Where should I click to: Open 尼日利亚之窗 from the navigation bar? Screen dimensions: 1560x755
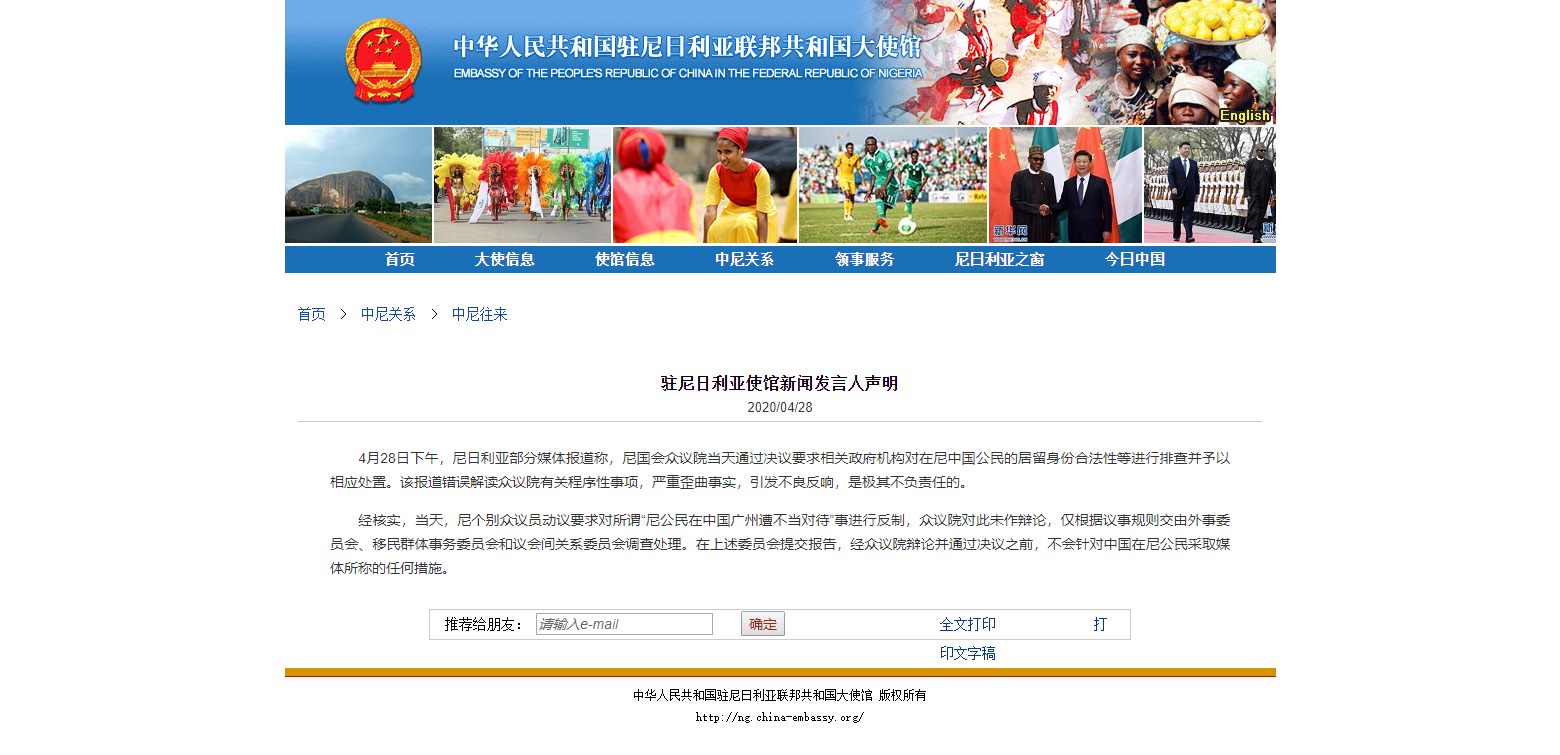pyautogui.click(x=999, y=260)
